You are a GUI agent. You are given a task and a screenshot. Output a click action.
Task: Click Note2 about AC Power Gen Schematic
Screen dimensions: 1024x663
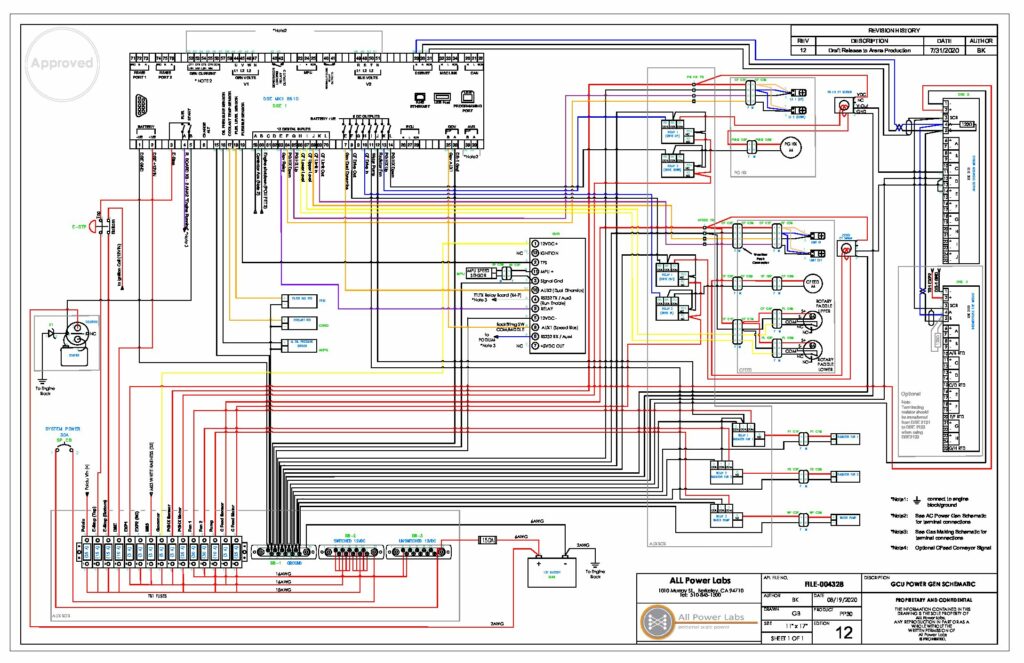(x=940, y=519)
